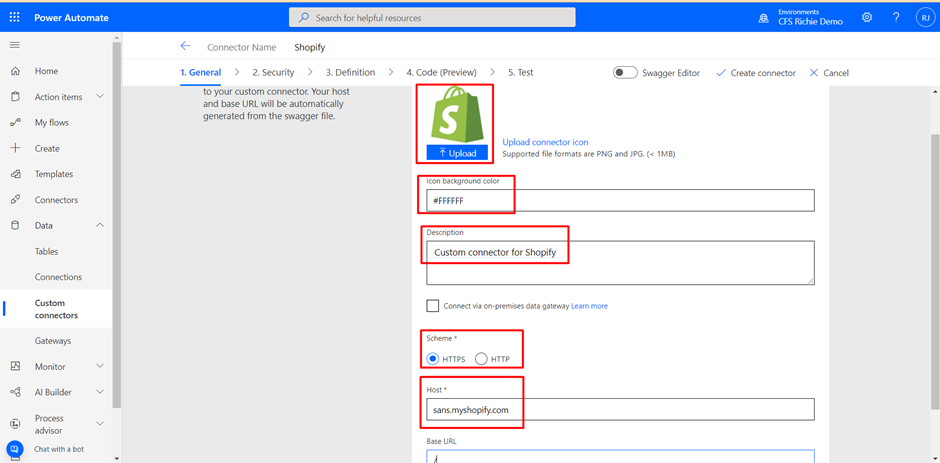The width and height of the screenshot is (940, 463).
Task: Select the HTTP scheme radio button
Action: (x=481, y=359)
